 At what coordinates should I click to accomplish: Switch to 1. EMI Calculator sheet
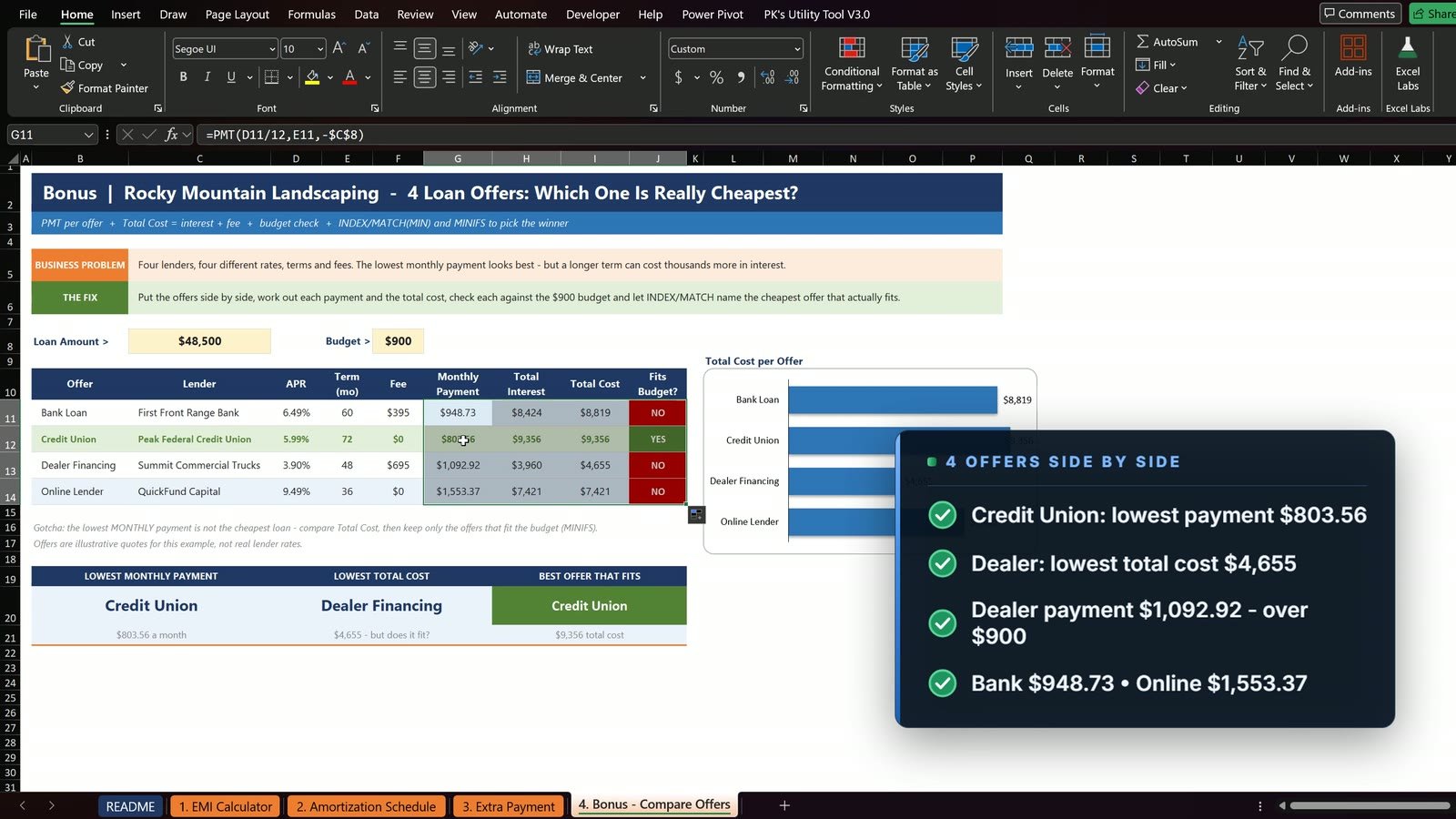pyautogui.click(x=226, y=806)
